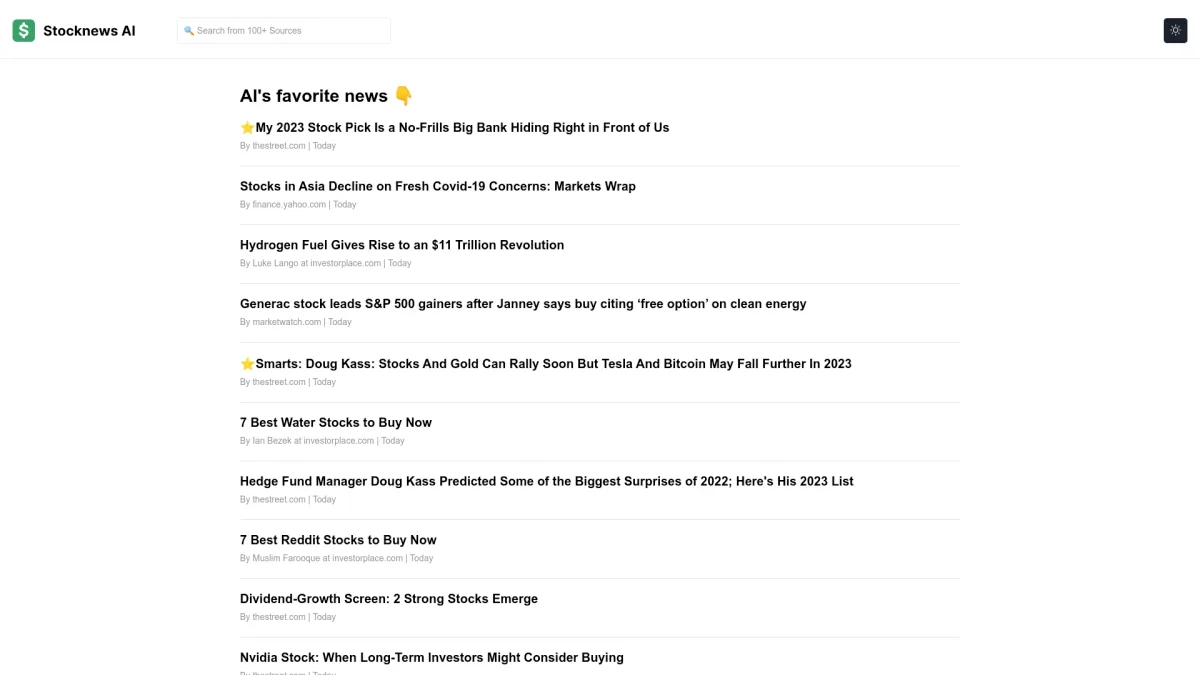Click the AI's favorite news heading
The height and width of the screenshot is (675, 1200).
click(313, 96)
